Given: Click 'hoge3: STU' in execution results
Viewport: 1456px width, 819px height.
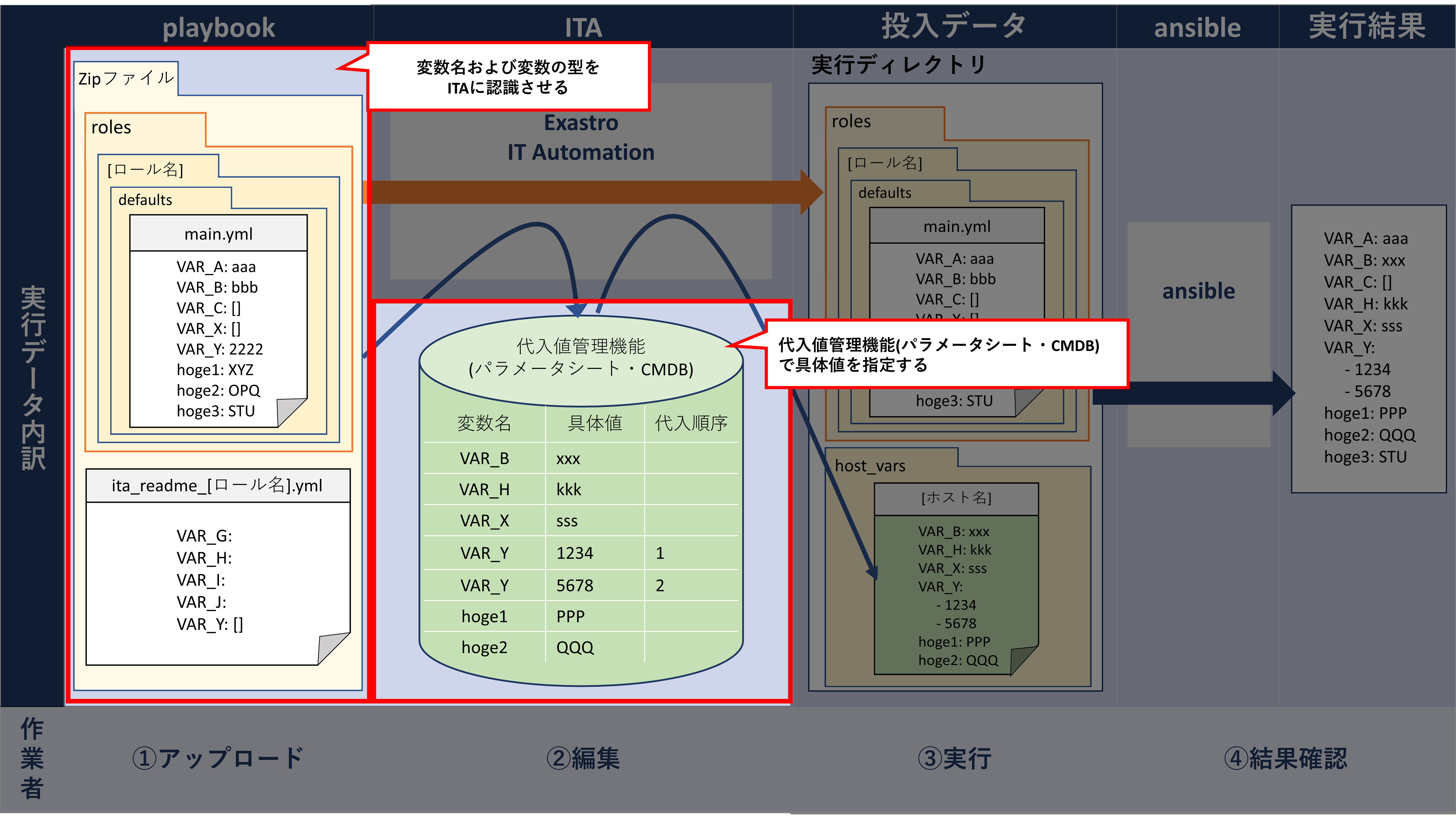Looking at the screenshot, I should click(1365, 456).
